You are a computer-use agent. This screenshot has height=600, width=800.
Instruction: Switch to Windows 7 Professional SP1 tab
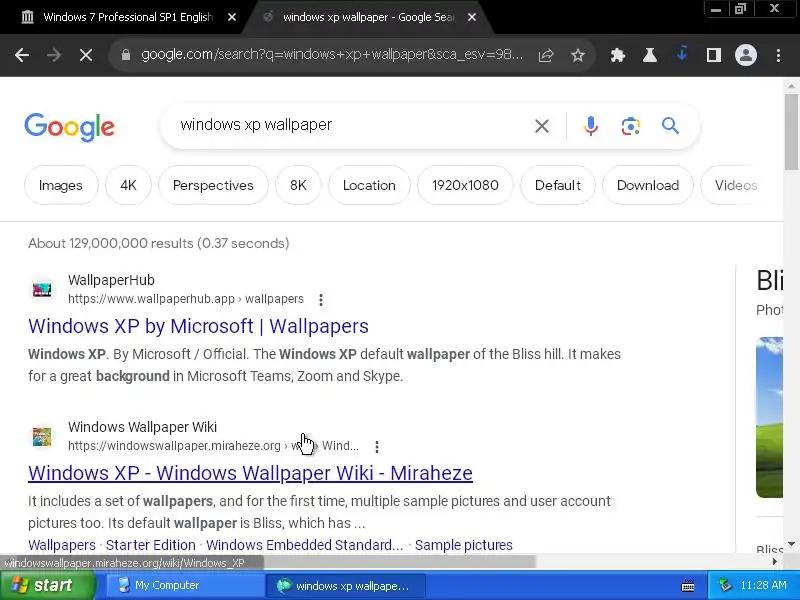(x=128, y=17)
